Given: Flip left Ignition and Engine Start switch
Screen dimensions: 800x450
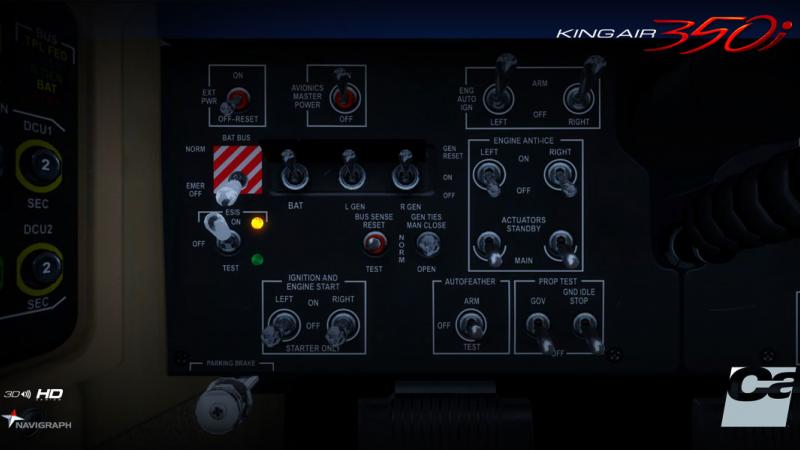Looking at the screenshot, I should 281,328.
